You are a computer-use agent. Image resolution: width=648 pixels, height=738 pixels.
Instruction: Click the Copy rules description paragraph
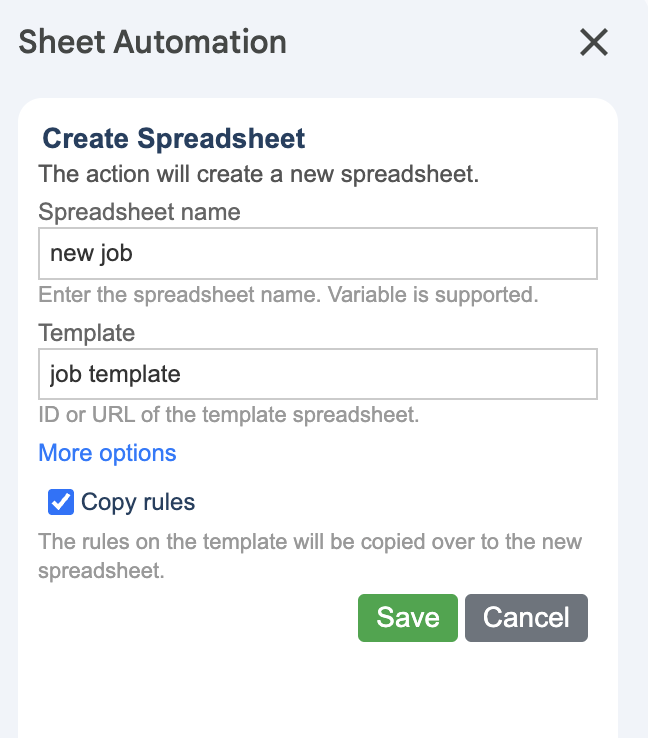point(310,557)
